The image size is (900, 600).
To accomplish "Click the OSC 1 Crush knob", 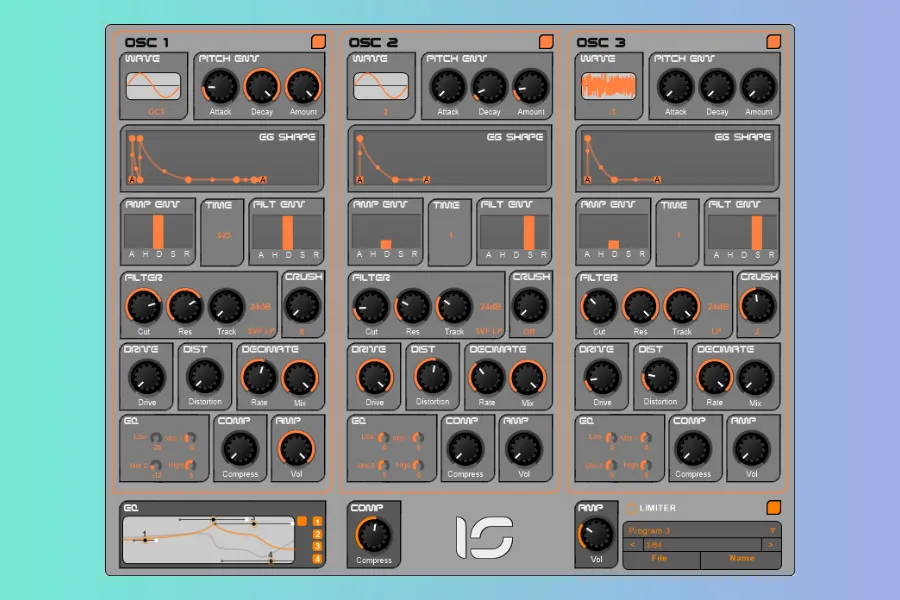I will (302, 304).
